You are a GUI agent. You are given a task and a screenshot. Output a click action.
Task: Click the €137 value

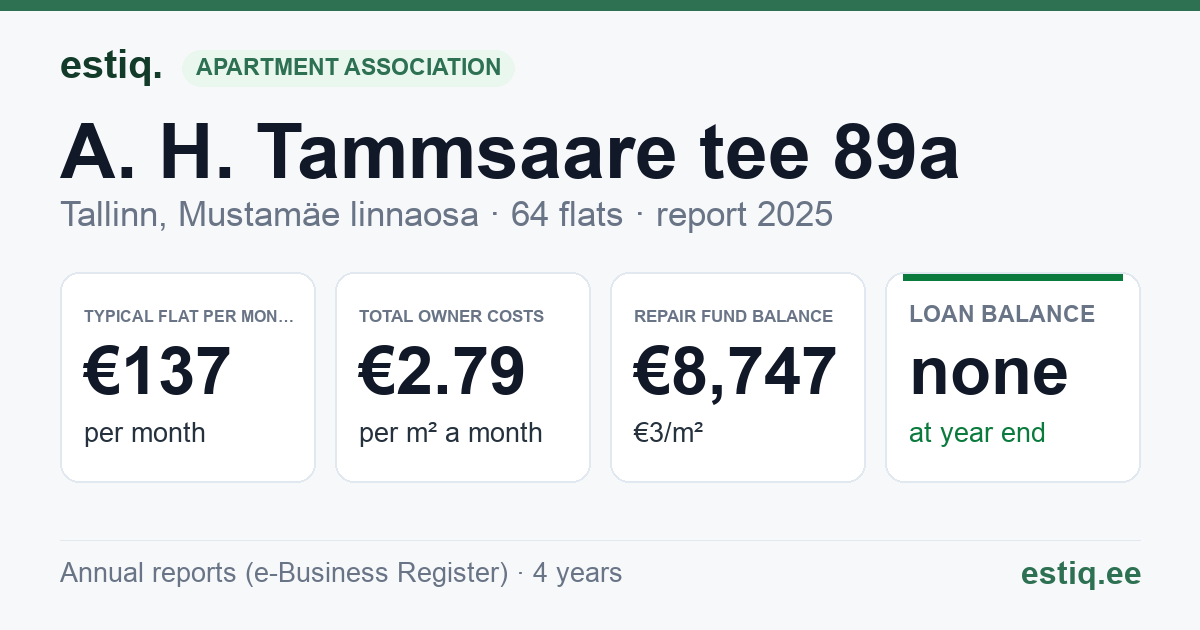[x=158, y=371]
